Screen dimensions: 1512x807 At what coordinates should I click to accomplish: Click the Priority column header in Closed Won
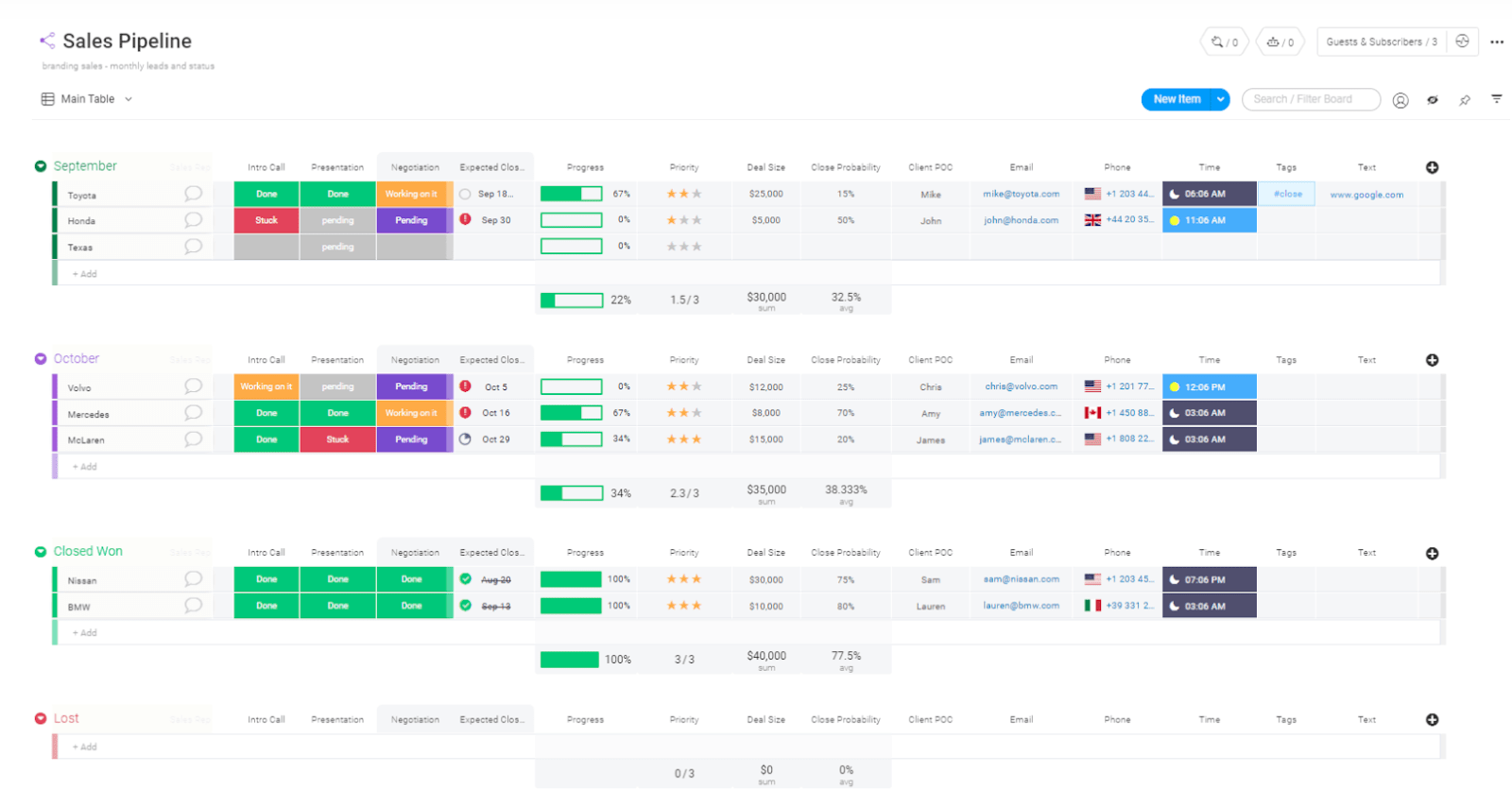[684, 553]
